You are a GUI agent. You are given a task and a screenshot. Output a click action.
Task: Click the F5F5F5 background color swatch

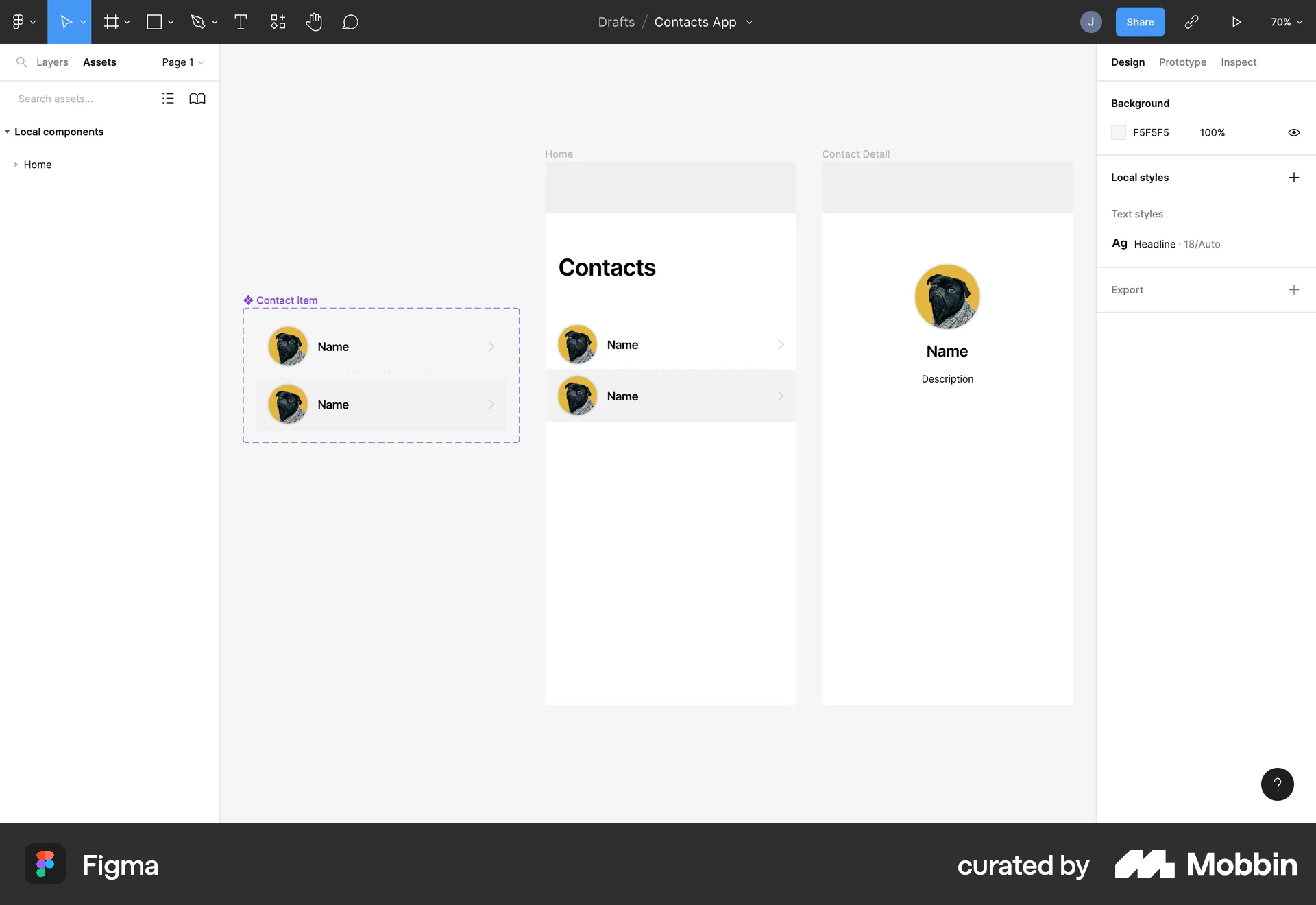[1119, 132]
